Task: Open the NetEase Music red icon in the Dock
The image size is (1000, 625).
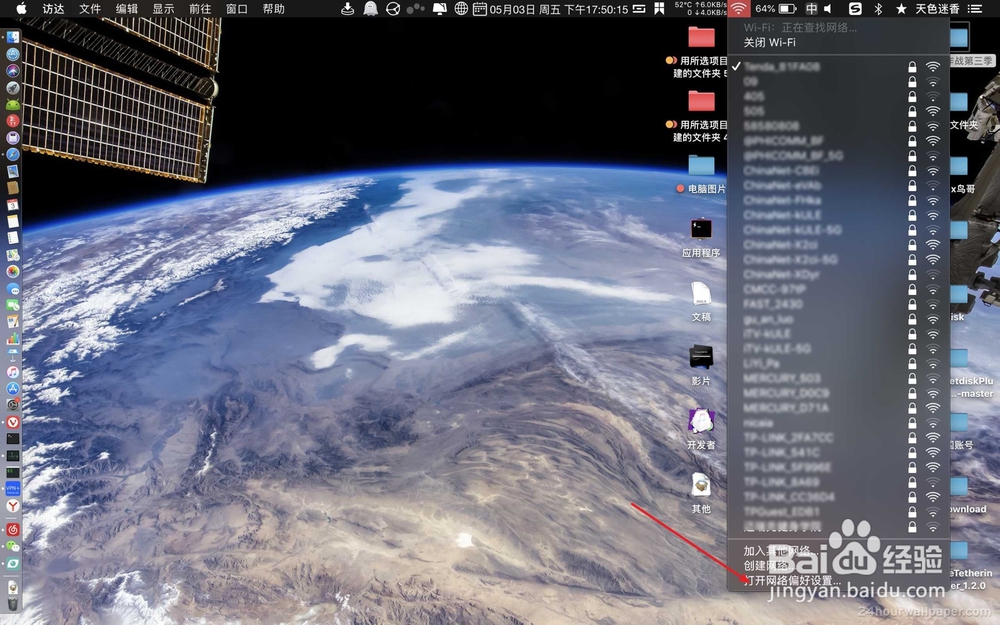Action: tap(13, 529)
